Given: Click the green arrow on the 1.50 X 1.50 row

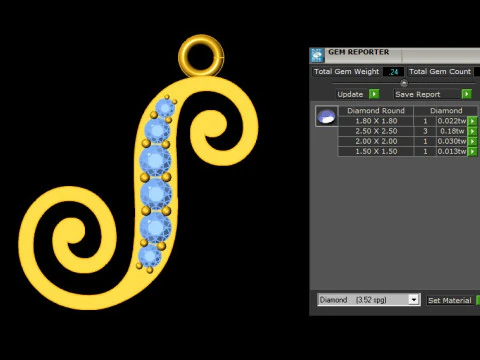Looking at the screenshot, I should [x=472, y=152].
